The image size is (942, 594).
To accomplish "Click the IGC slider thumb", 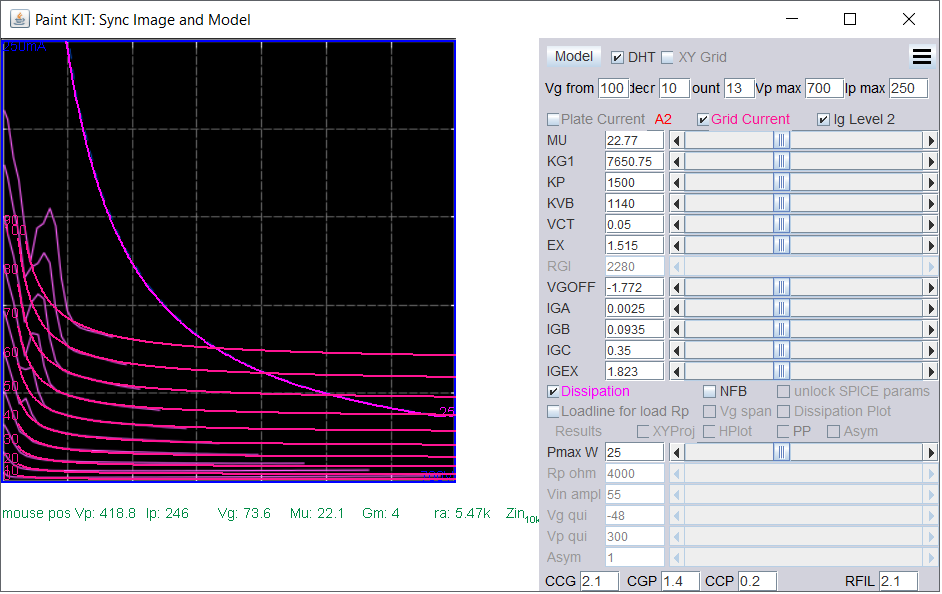I will (781, 351).
